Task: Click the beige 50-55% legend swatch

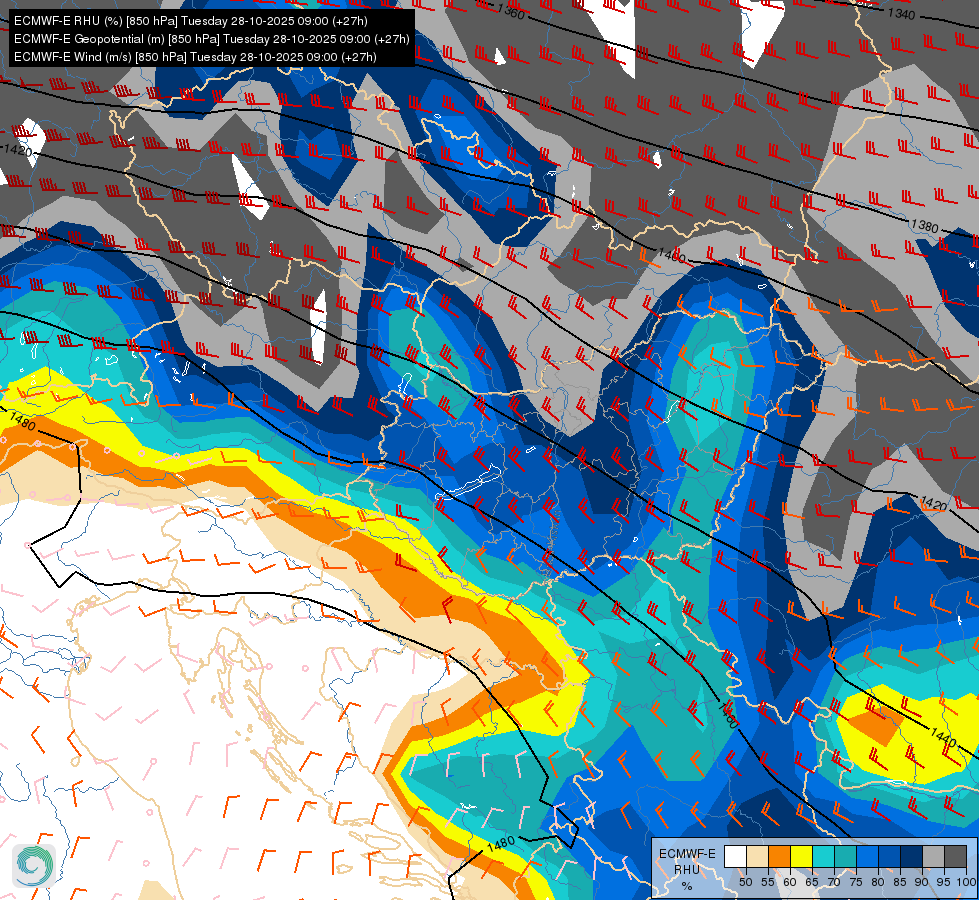Action: coord(757,856)
